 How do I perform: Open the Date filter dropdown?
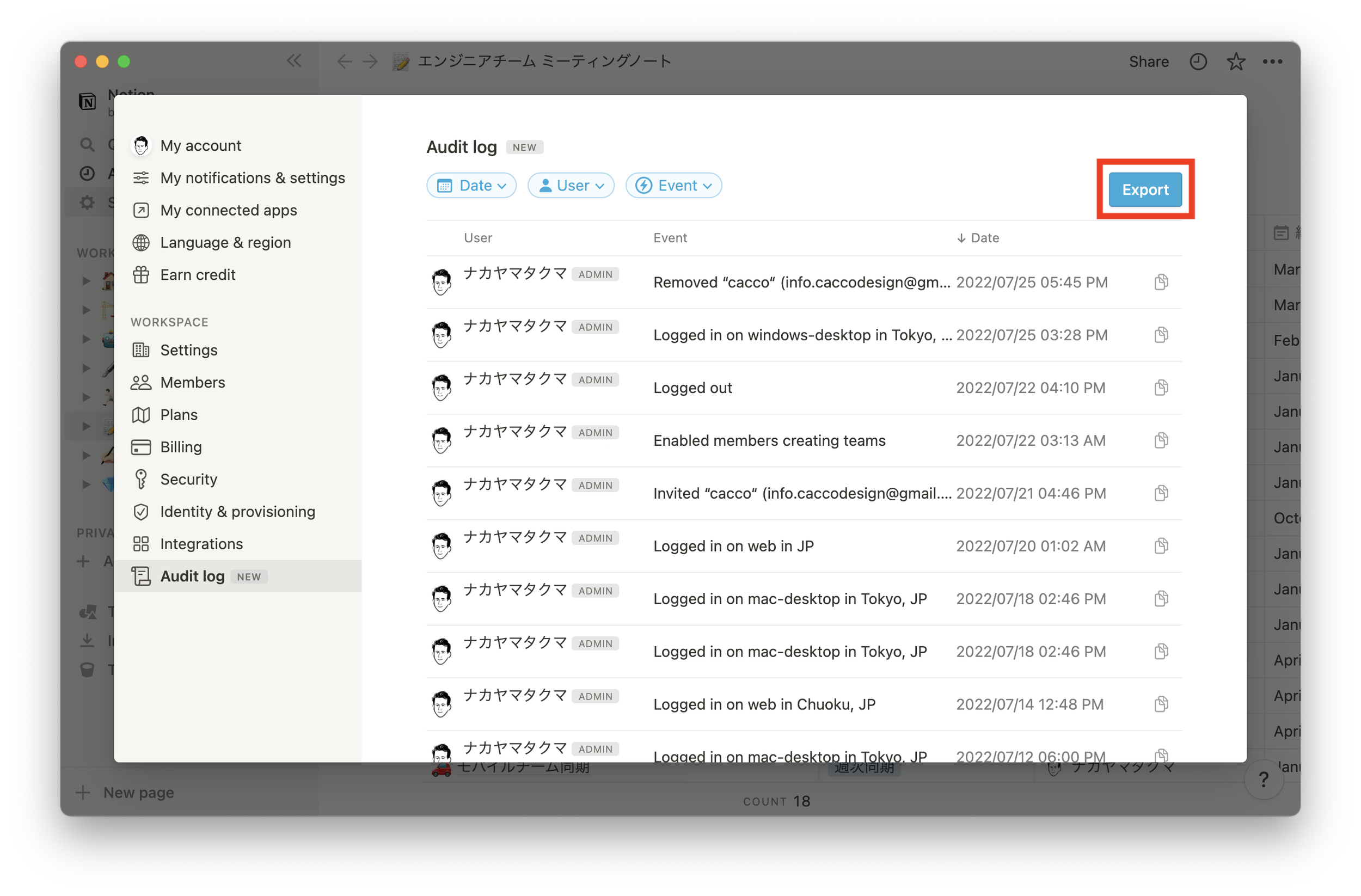click(x=471, y=185)
